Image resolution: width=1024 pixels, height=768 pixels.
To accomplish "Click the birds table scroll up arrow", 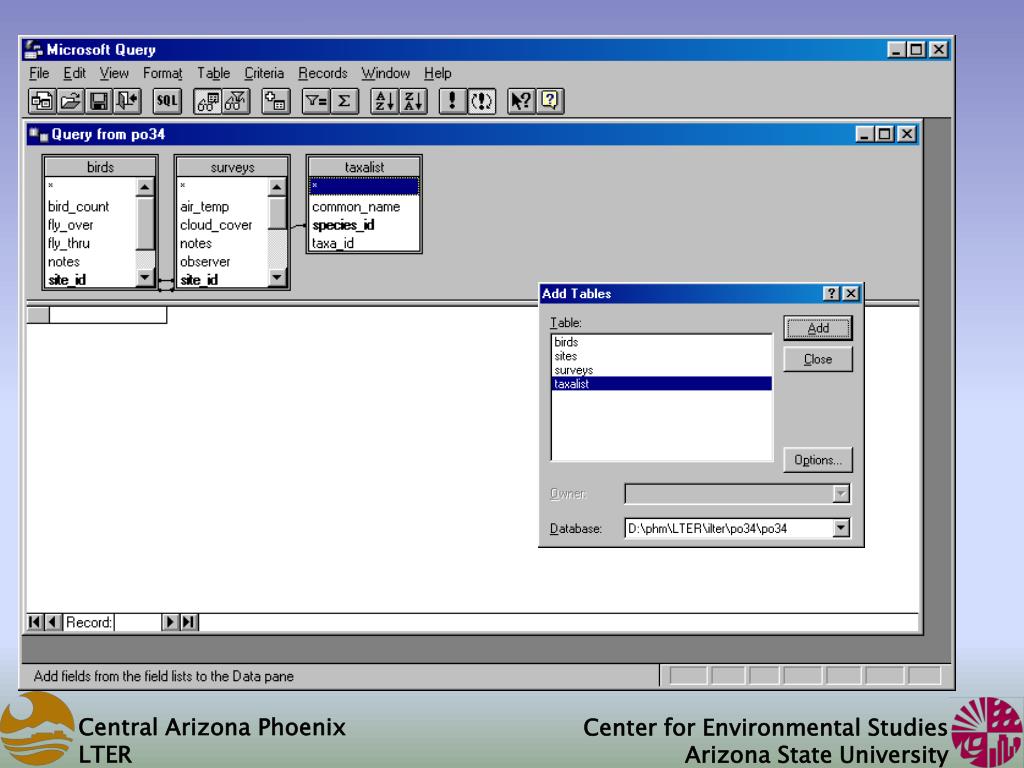I will coord(145,187).
